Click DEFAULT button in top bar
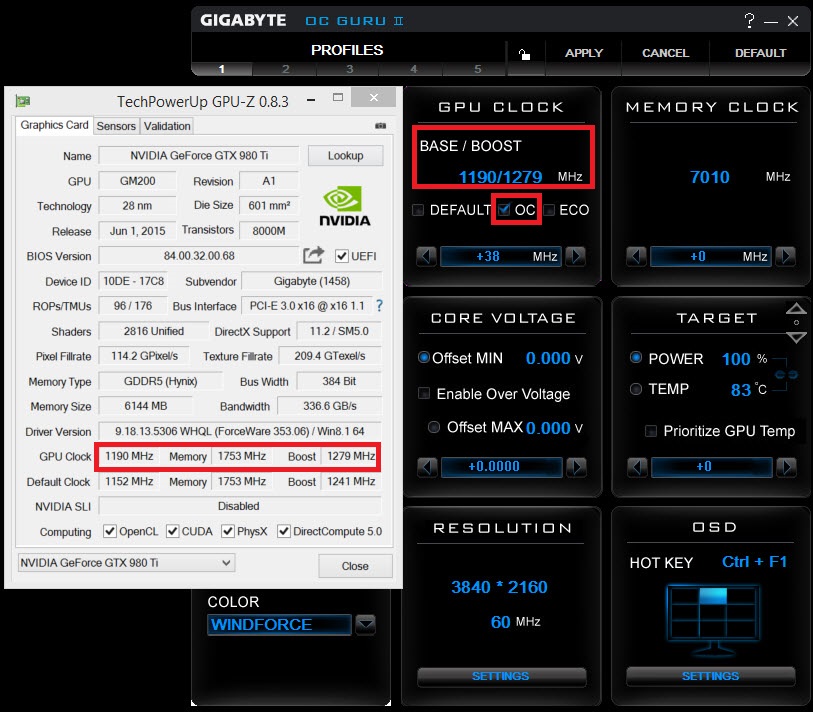 (x=760, y=53)
